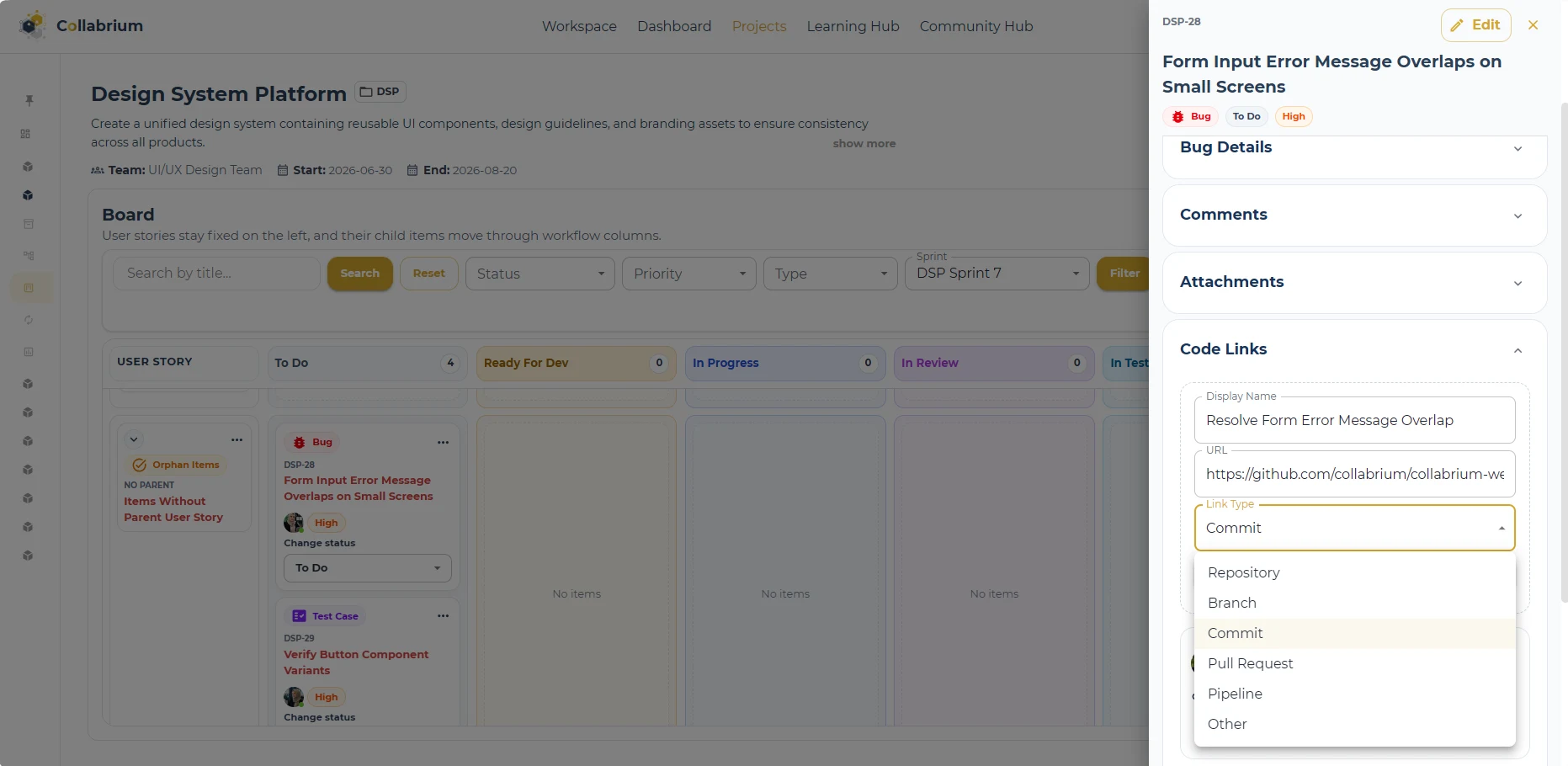
Task: Click the pin icon in the left sidebar
Action: (x=29, y=100)
